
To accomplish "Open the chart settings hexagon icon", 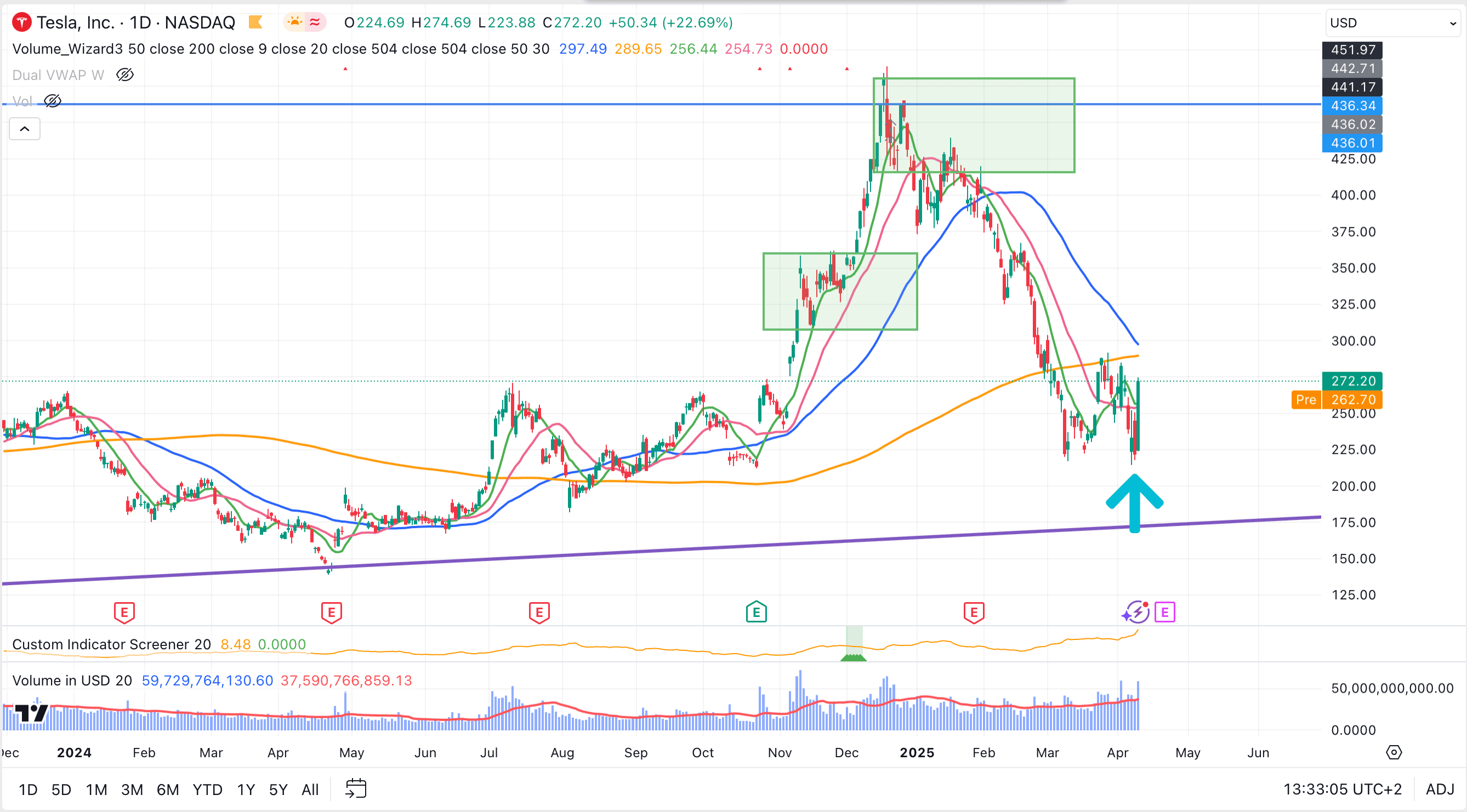I will click(x=1394, y=753).
